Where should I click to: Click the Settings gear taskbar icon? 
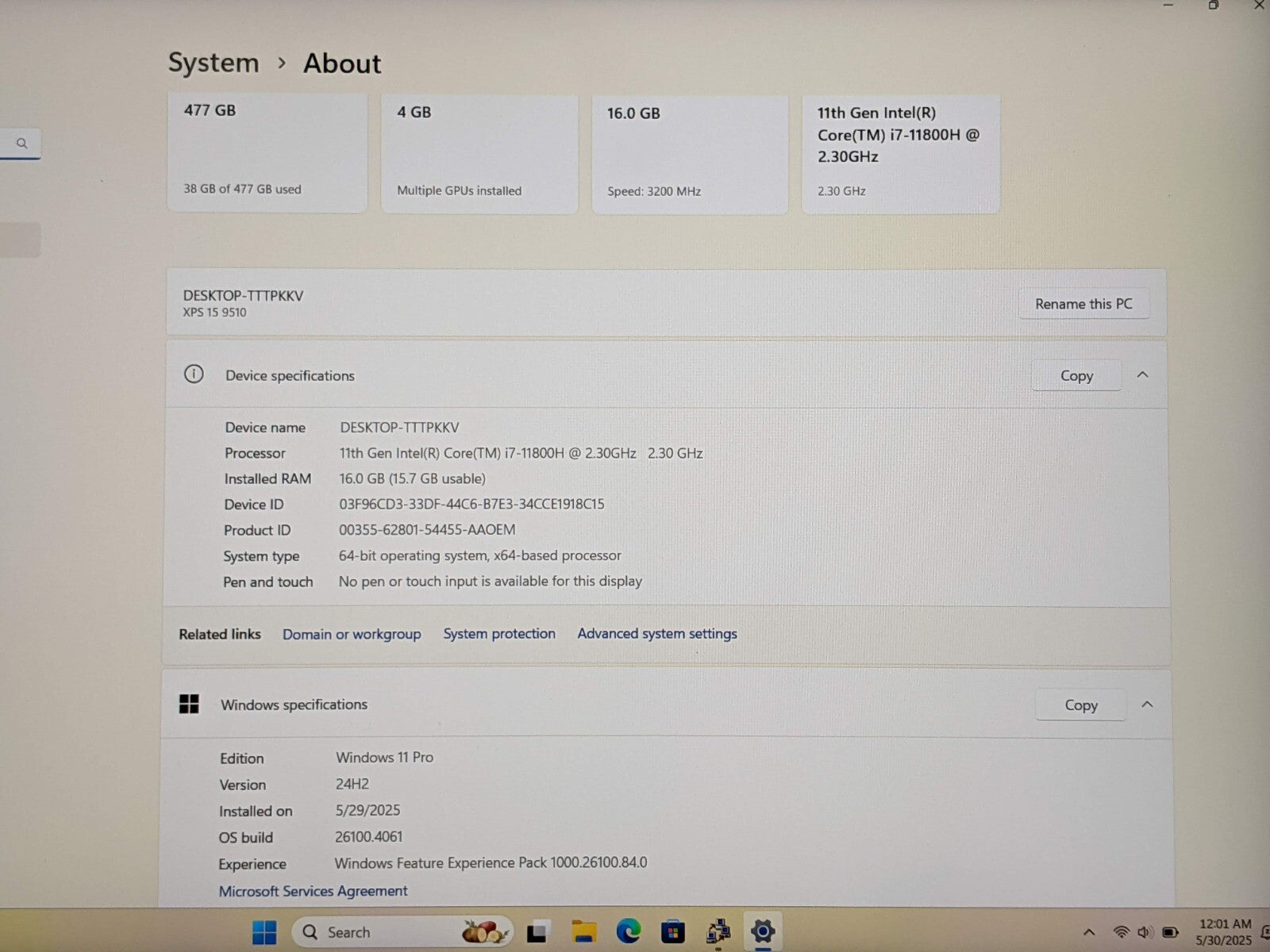click(762, 932)
